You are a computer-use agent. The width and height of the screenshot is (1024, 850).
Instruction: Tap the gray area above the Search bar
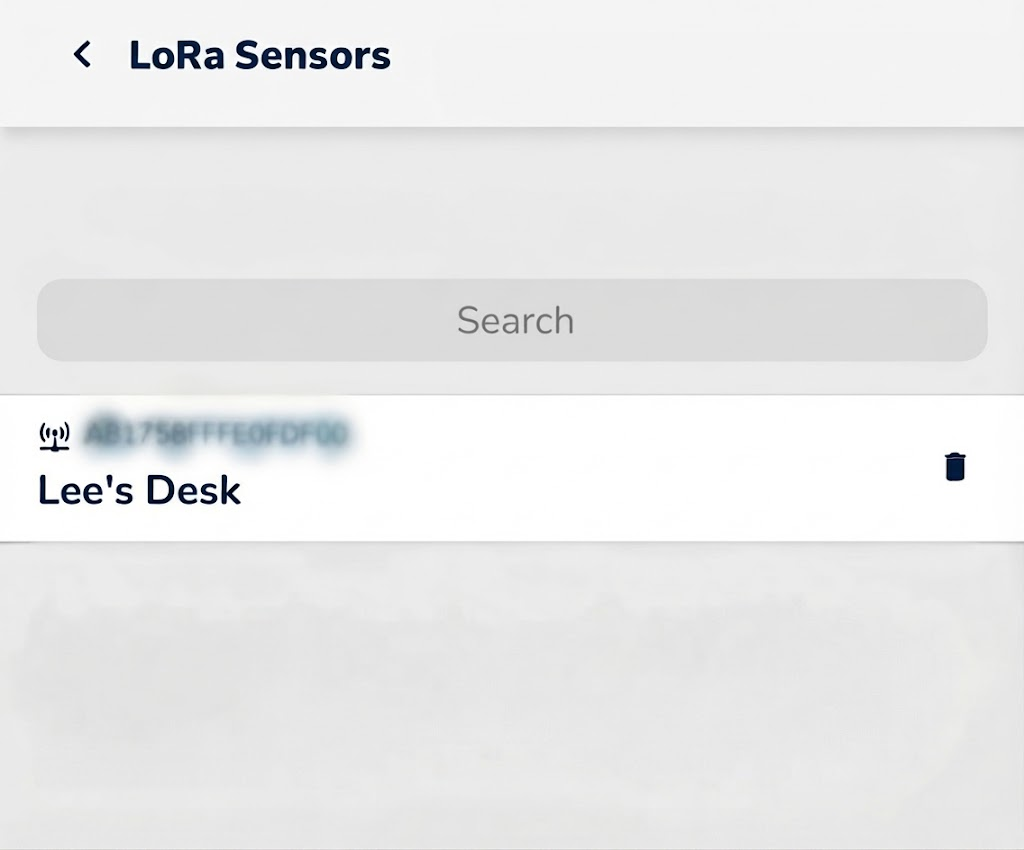[x=512, y=202]
